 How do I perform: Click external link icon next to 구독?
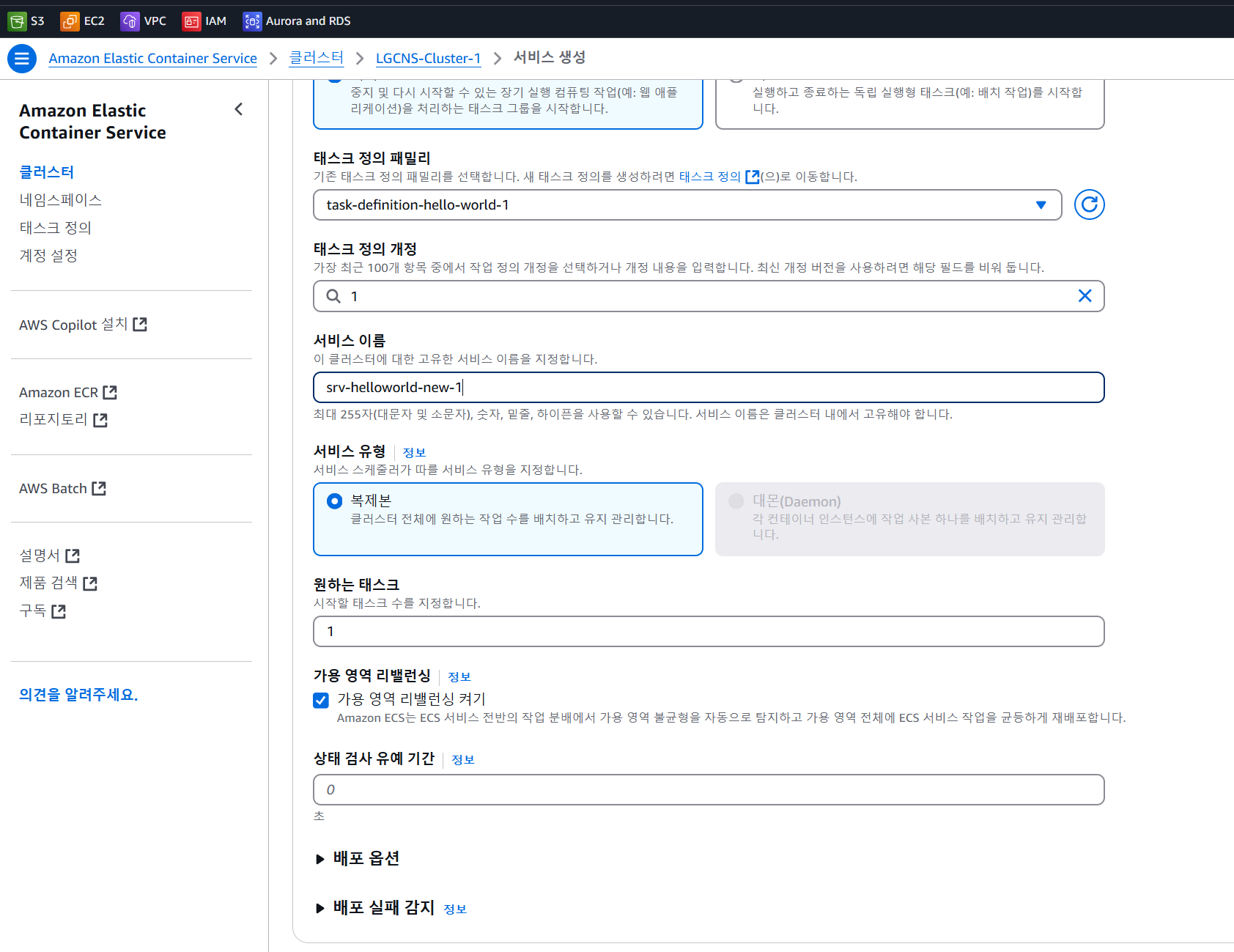point(59,611)
